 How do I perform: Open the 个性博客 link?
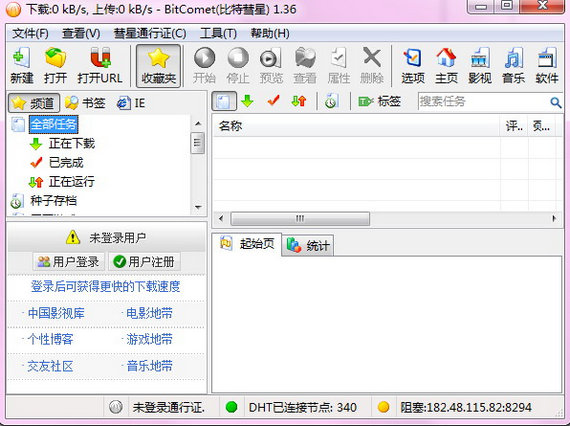click(50, 339)
